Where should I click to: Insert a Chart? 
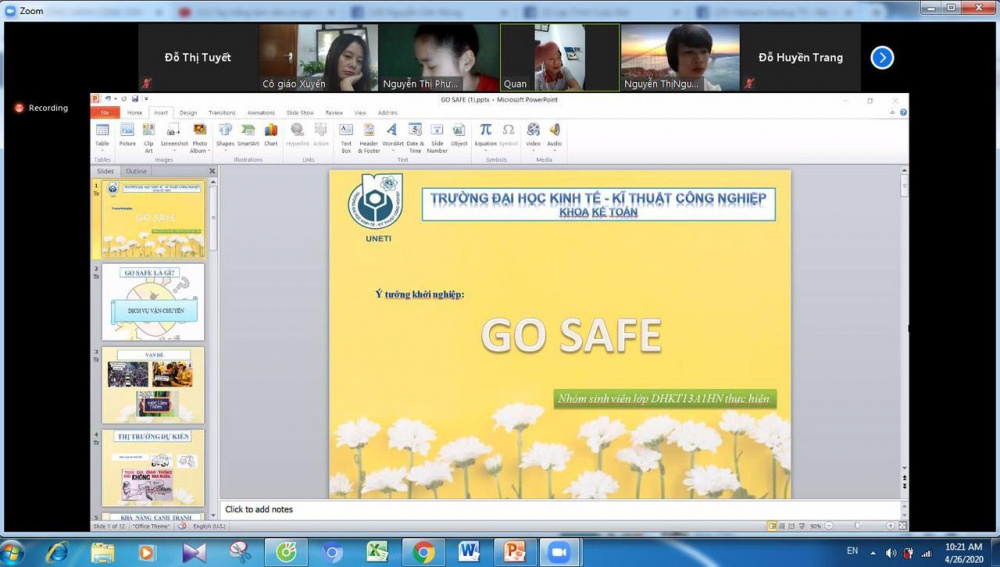(x=271, y=135)
